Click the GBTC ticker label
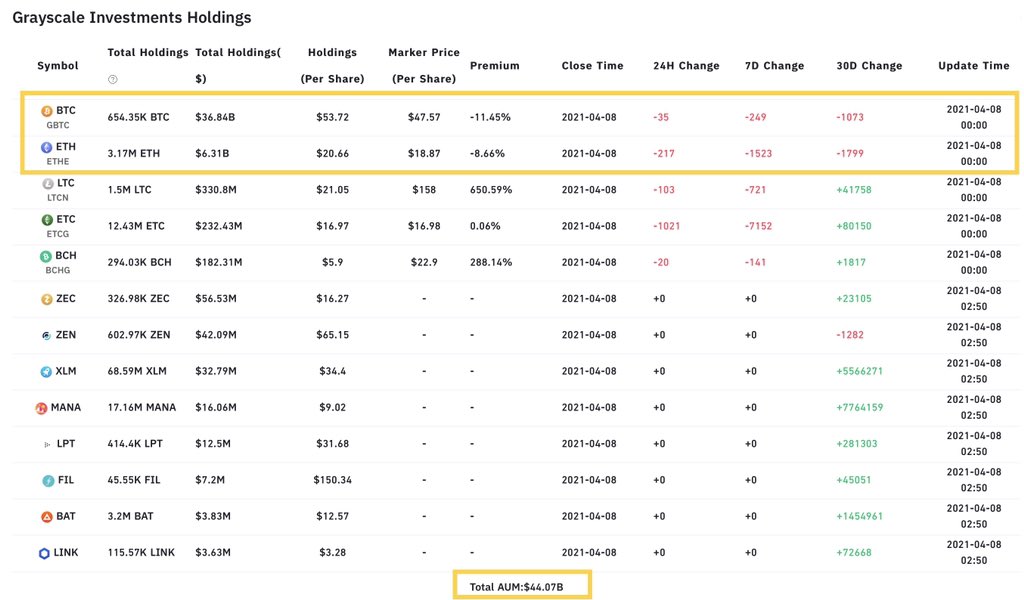The width and height of the screenshot is (1024, 600). pyautogui.click(x=57, y=125)
